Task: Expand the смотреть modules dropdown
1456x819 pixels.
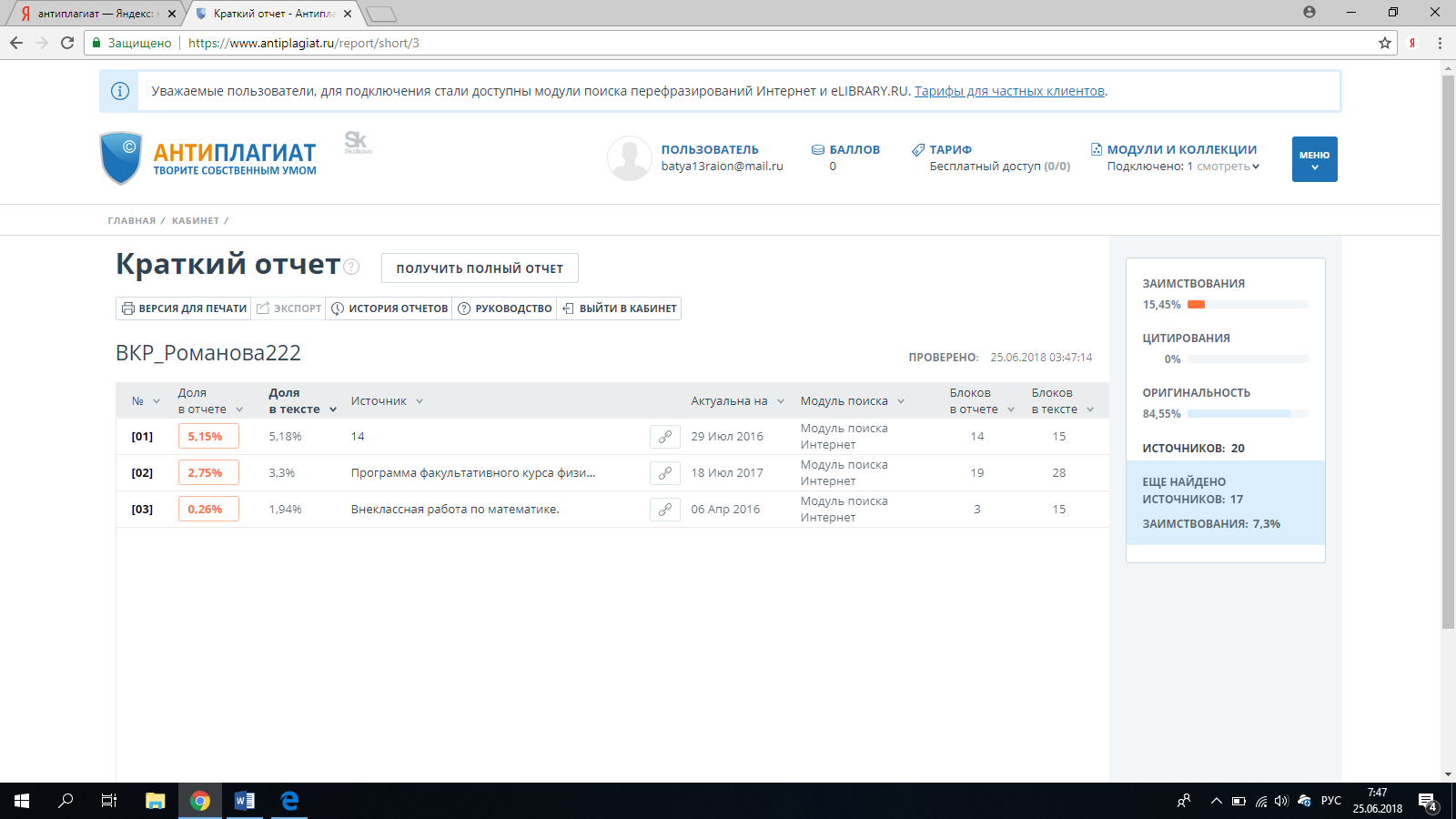Action: click(x=1228, y=167)
